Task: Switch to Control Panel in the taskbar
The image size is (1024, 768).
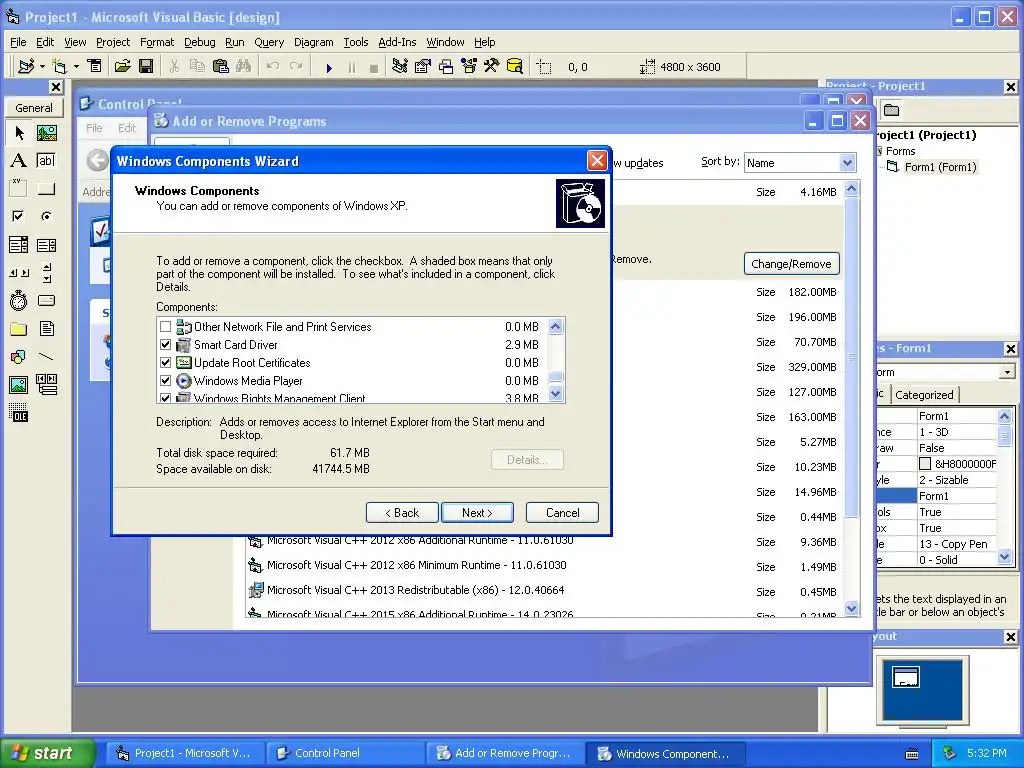Action: point(344,753)
